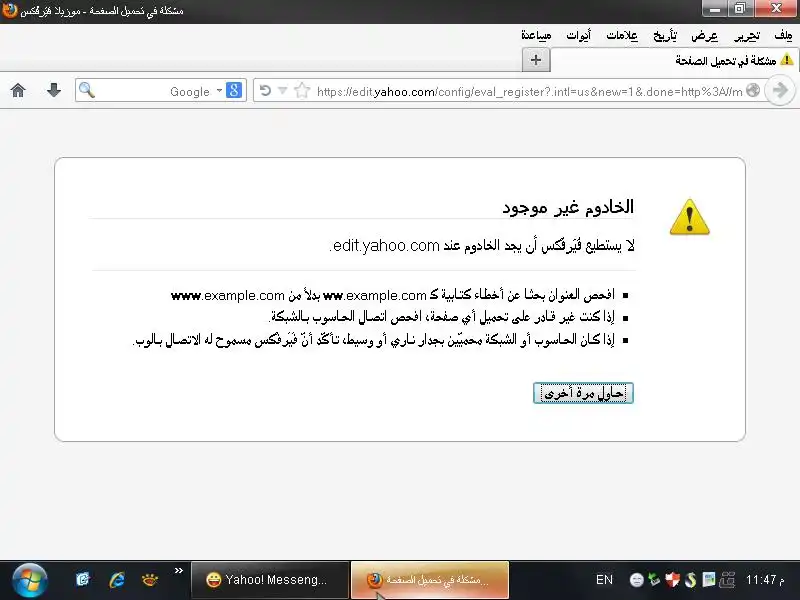This screenshot has width=800, height=600.
Task: Click the site identity globe icon
Action: [753, 90]
